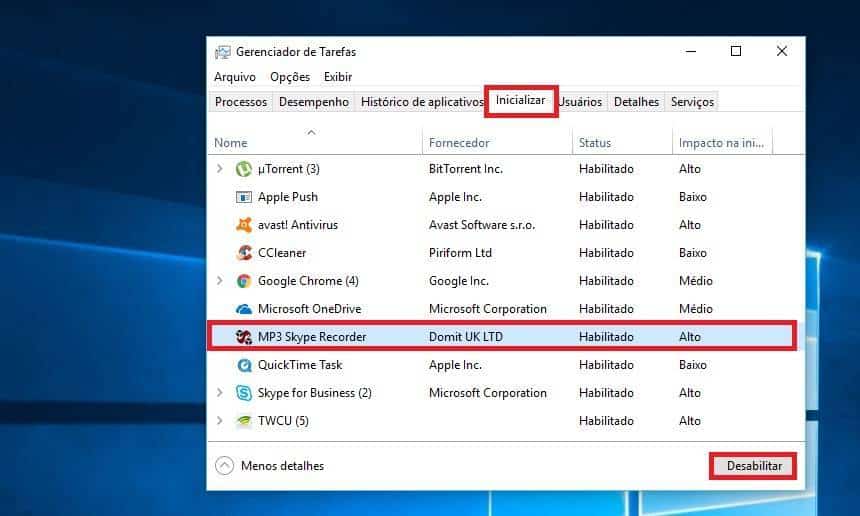The height and width of the screenshot is (516, 860).
Task: Maximize the Gerenciador de Tarefas window
Action: coord(736,52)
